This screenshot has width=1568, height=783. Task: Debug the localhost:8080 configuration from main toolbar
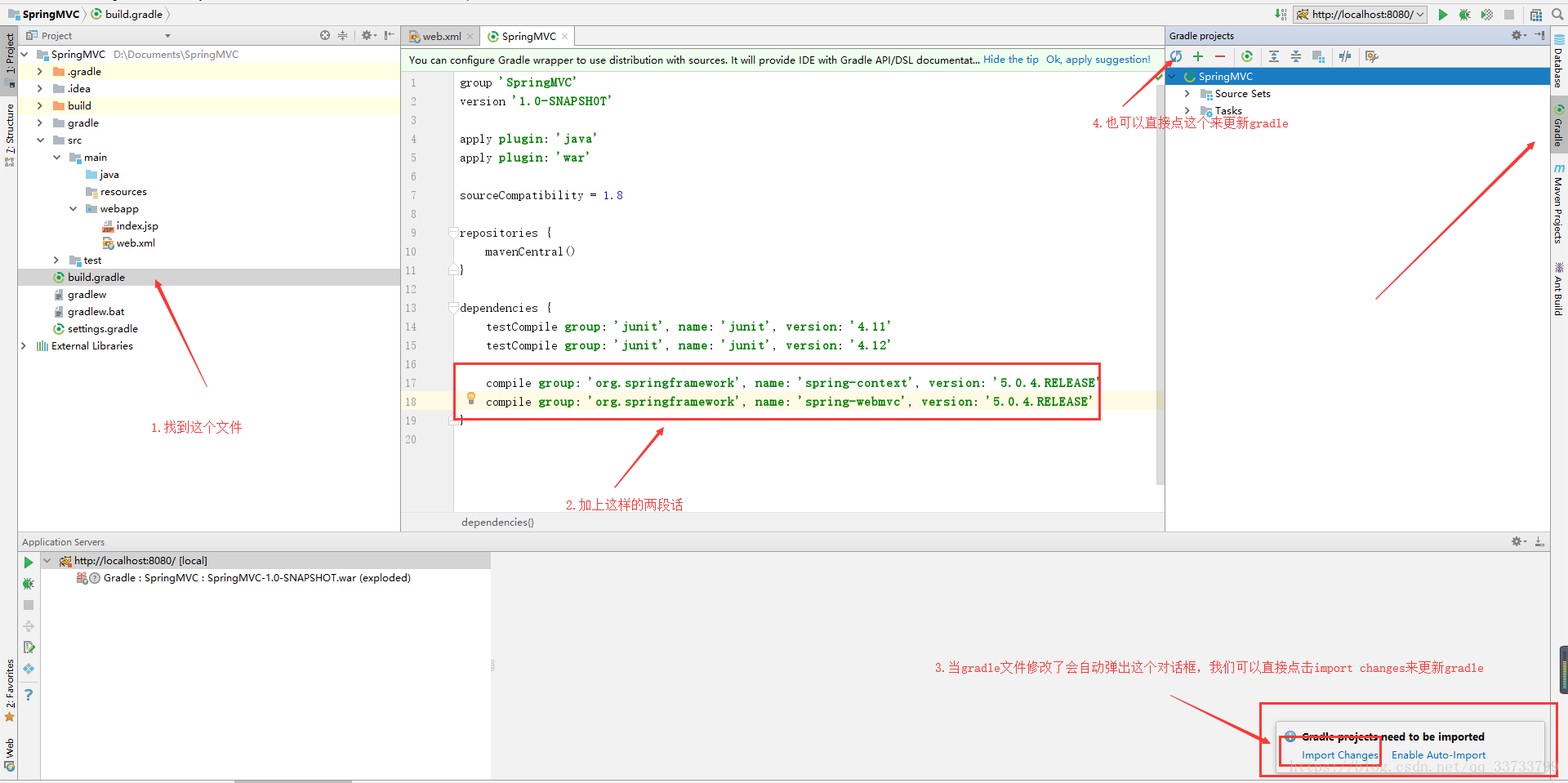(1465, 15)
